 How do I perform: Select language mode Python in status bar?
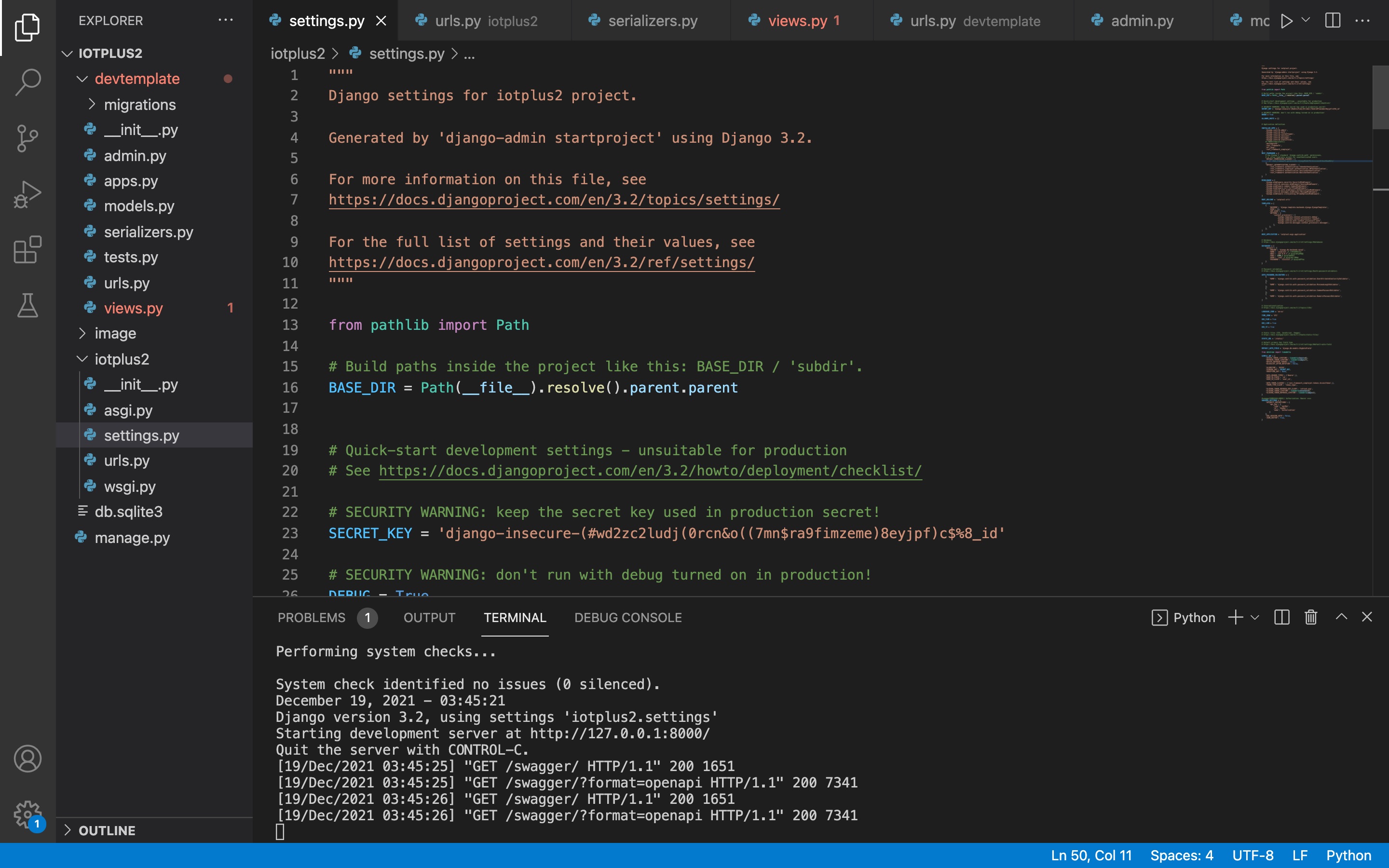tap(1348, 855)
